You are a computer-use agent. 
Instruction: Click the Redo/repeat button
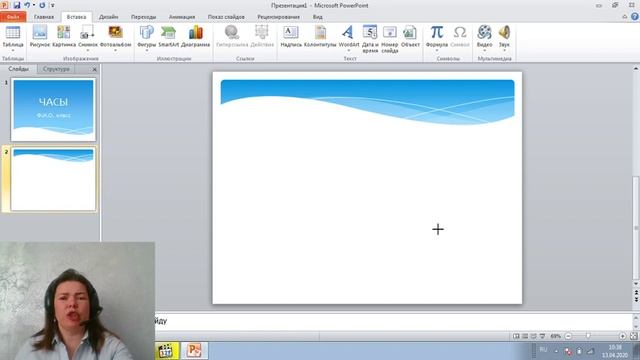click(42, 5)
